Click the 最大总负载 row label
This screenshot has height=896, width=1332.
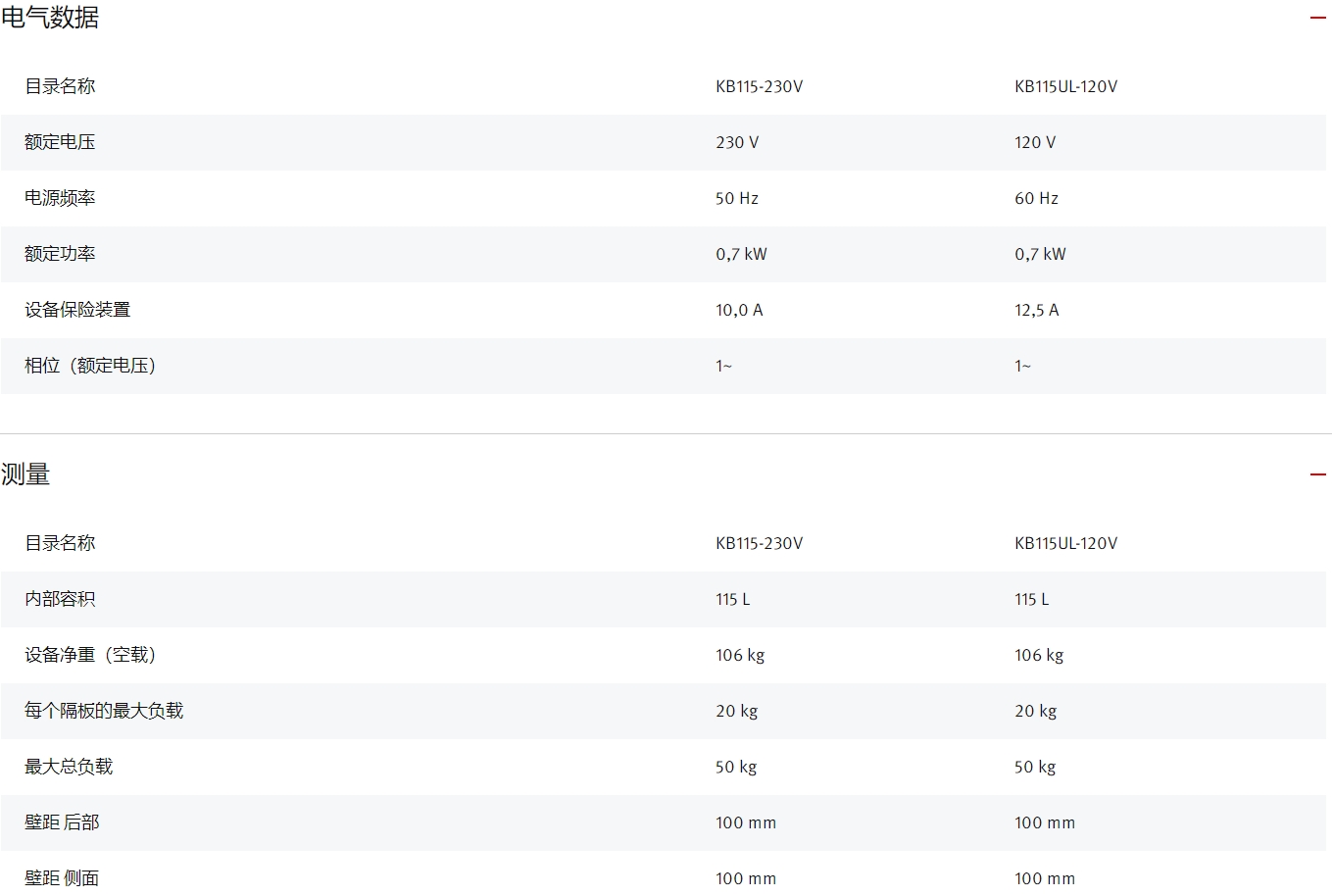(x=69, y=767)
